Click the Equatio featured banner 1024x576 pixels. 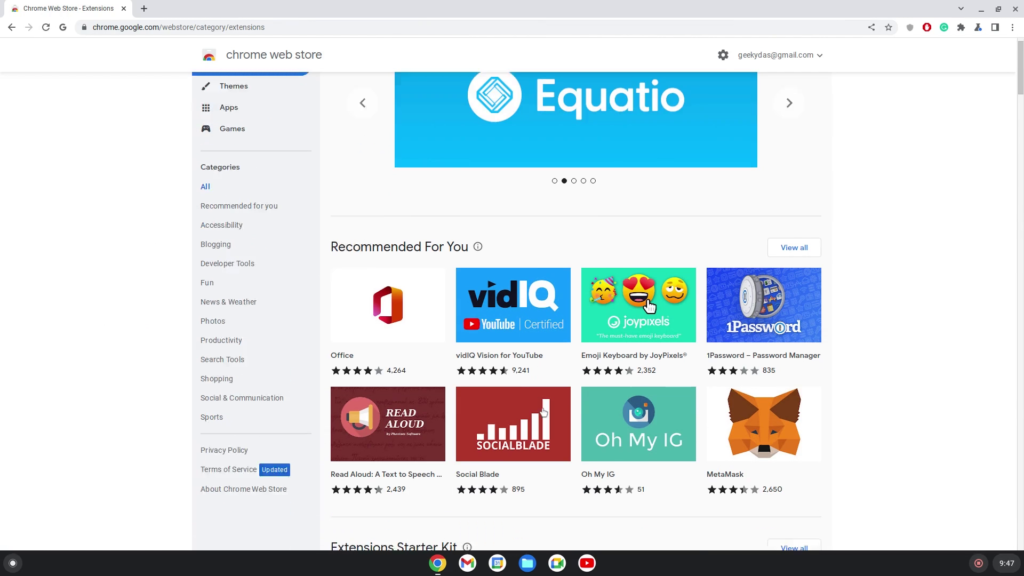click(x=576, y=120)
